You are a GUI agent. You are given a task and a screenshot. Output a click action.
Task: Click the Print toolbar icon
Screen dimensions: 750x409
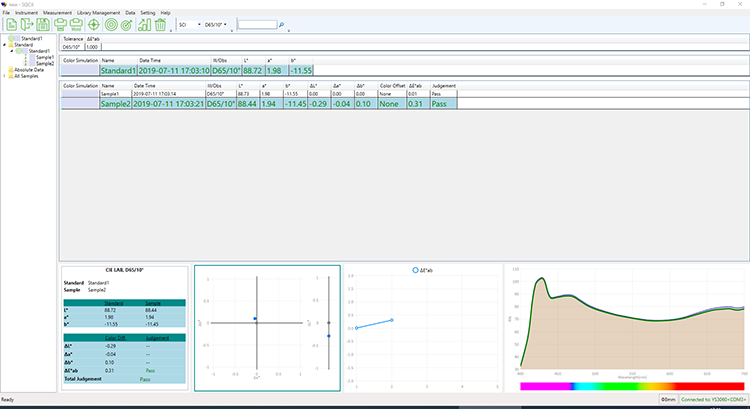click(59, 24)
